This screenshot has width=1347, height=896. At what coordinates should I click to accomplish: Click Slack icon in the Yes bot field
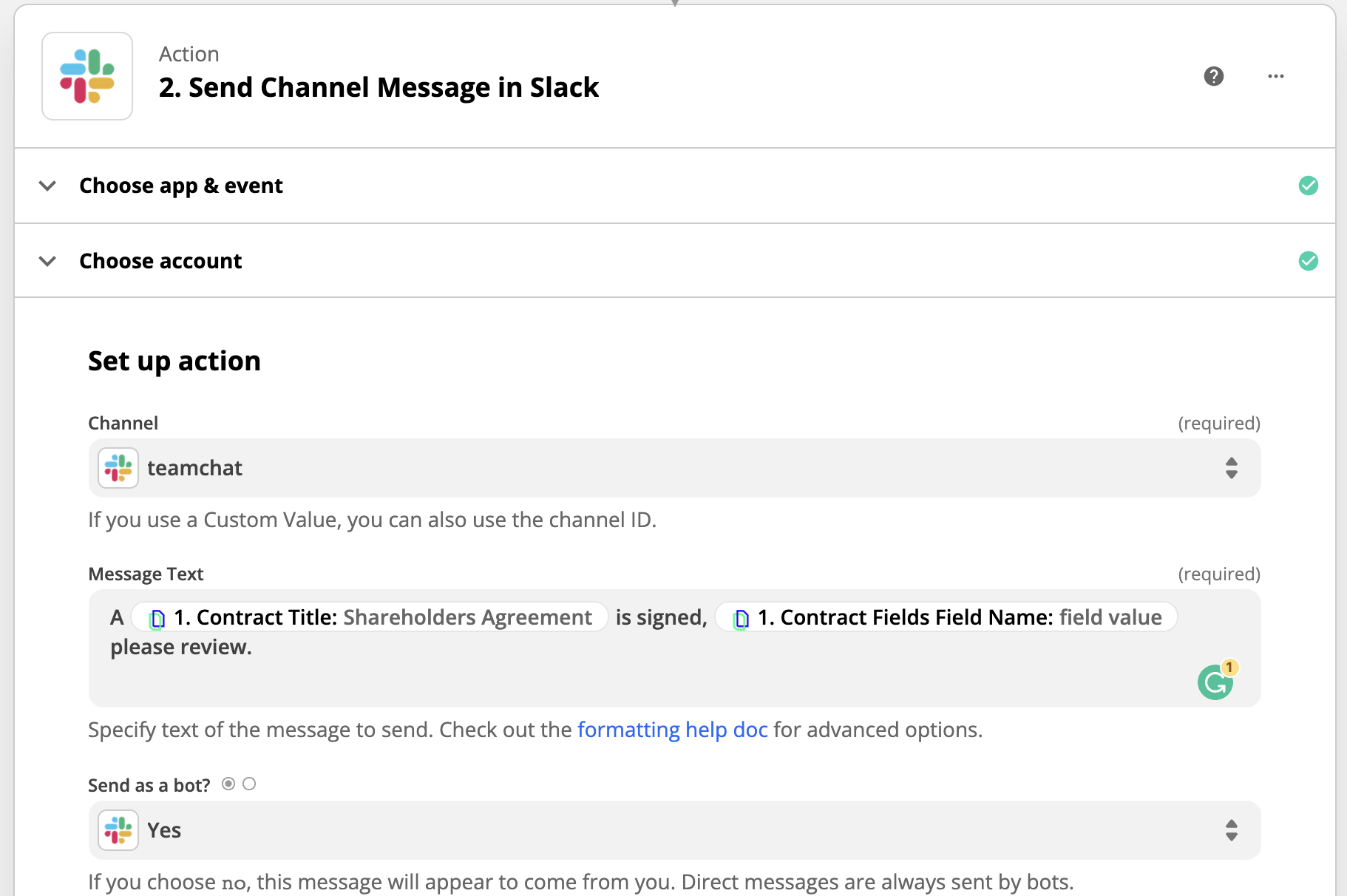click(118, 830)
